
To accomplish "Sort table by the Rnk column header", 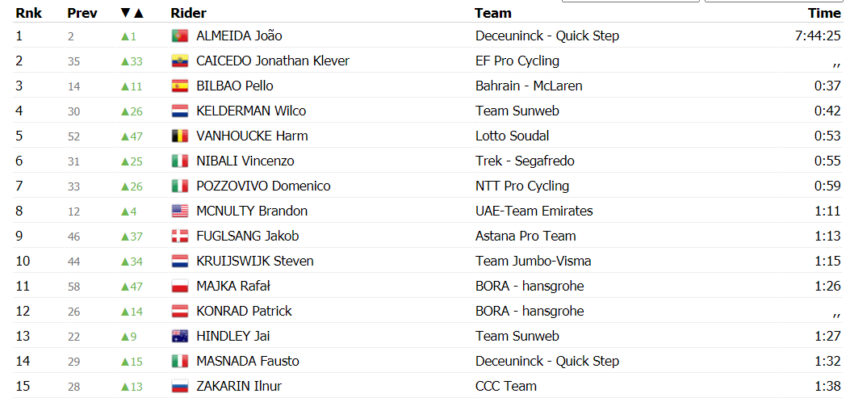I will coord(29,13).
